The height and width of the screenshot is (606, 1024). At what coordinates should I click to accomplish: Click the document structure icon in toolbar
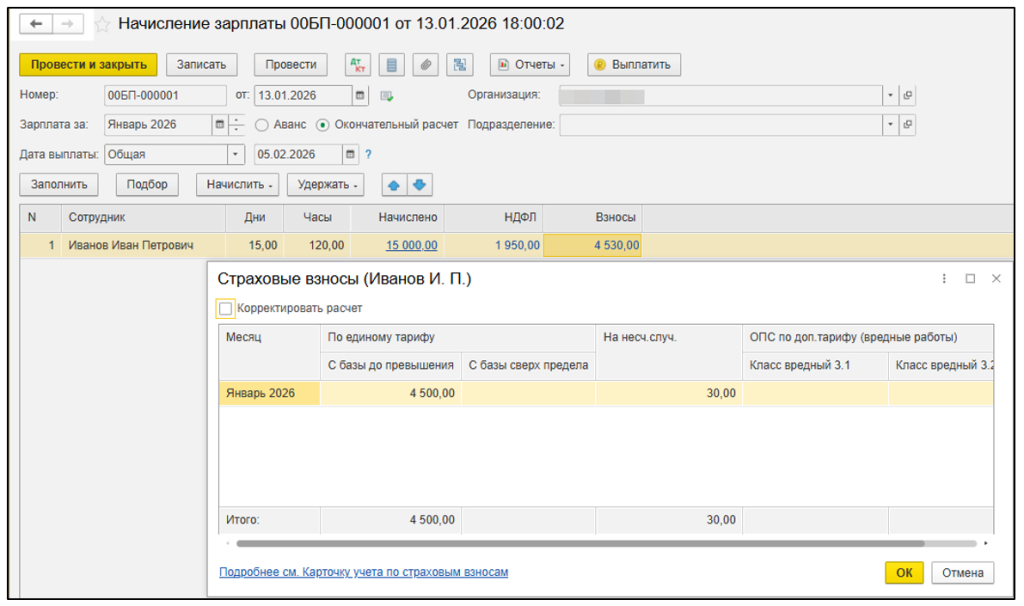(460, 65)
